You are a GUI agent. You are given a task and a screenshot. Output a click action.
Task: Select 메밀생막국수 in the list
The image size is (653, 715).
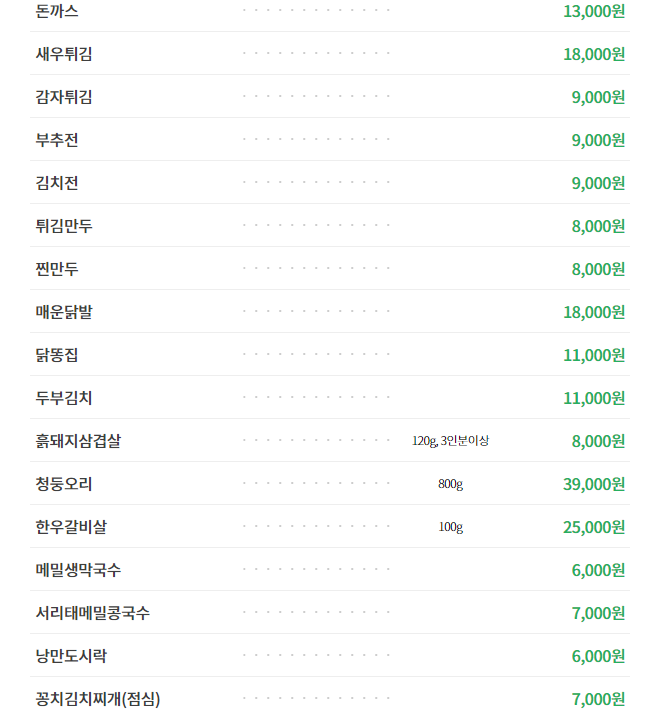pos(78,570)
